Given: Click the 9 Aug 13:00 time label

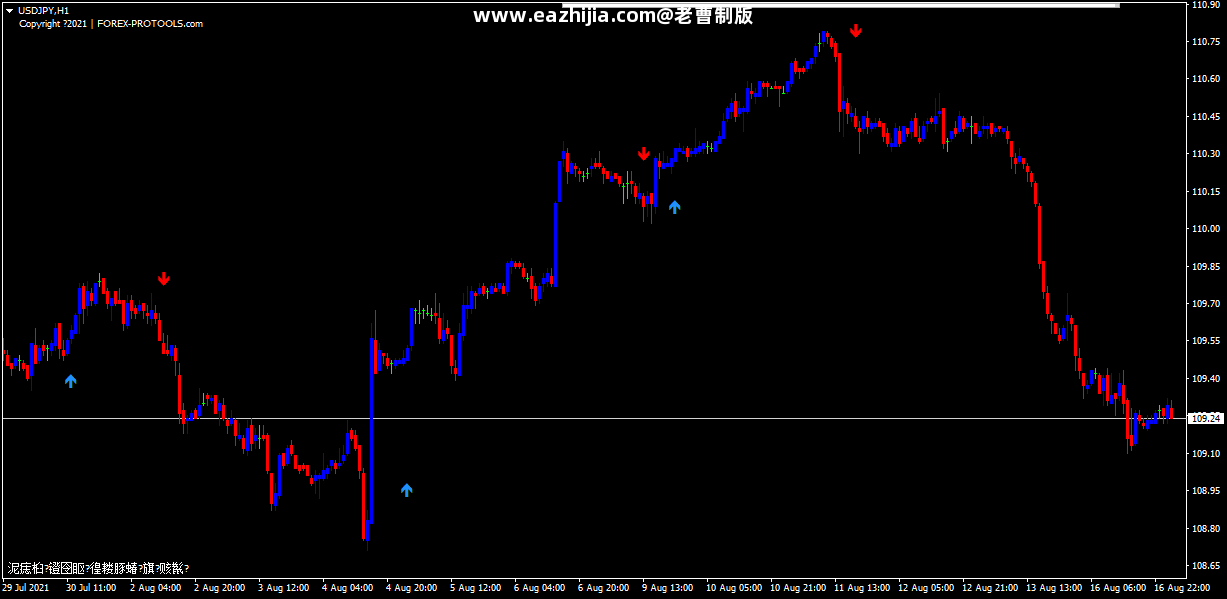Looking at the screenshot, I should [x=667, y=588].
